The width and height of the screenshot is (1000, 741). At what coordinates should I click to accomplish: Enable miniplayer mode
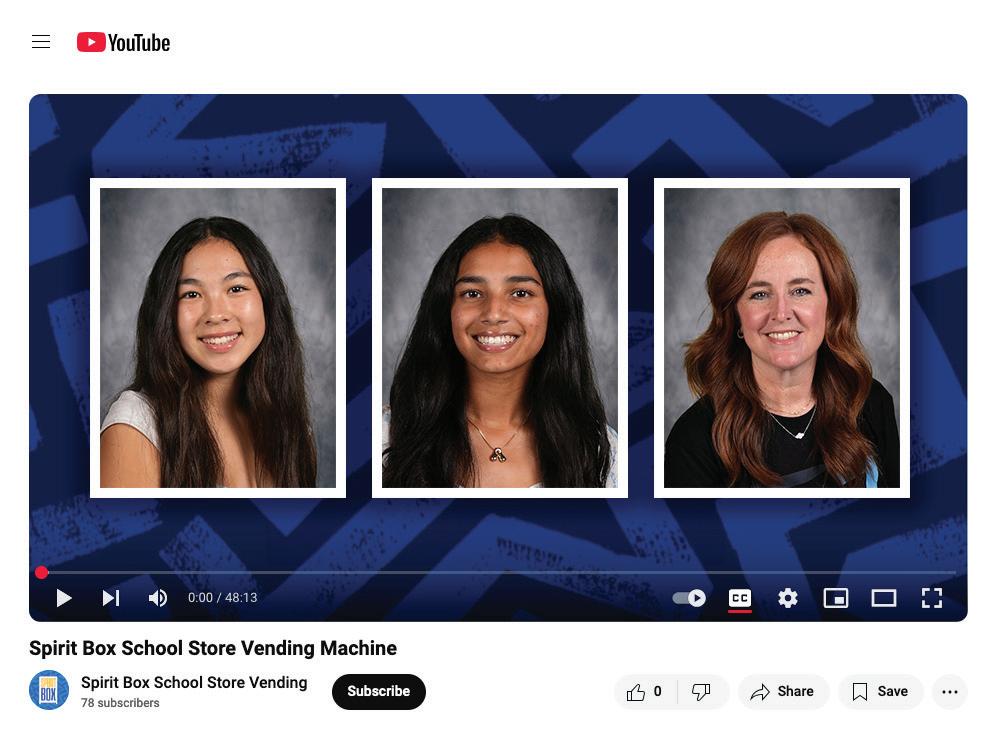coord(835,598)
